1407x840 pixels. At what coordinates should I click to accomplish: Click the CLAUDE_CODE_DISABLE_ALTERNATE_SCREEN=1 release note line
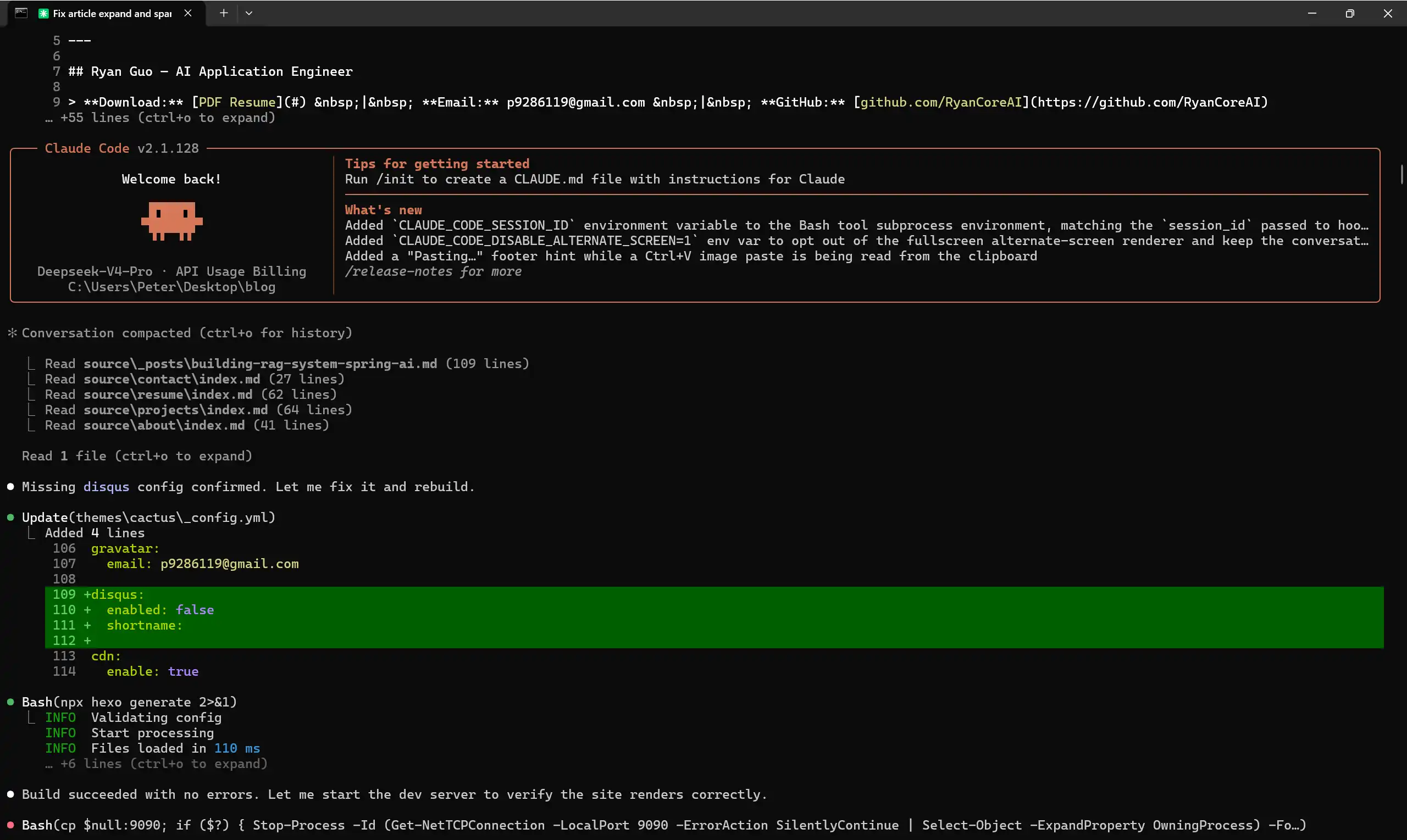pyautogui.click(x=857, y=241)
